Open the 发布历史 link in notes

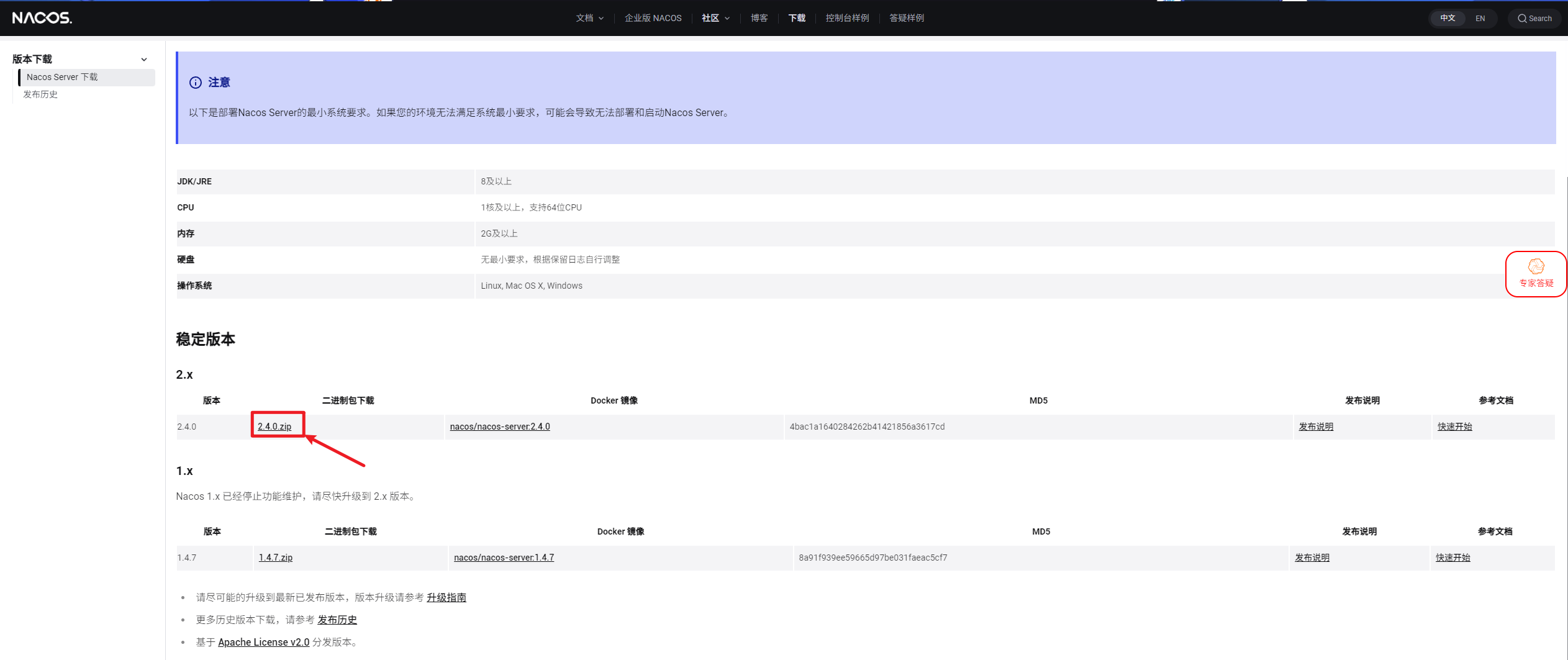[337, 620]
